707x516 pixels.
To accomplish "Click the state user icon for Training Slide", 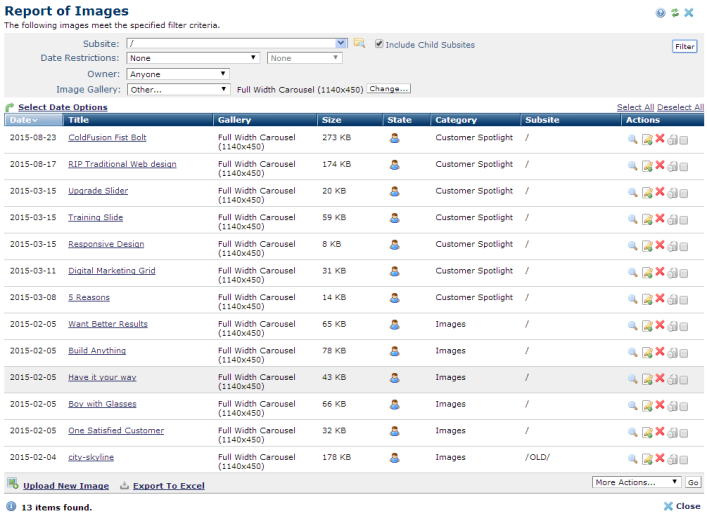I will click(394, 218).
